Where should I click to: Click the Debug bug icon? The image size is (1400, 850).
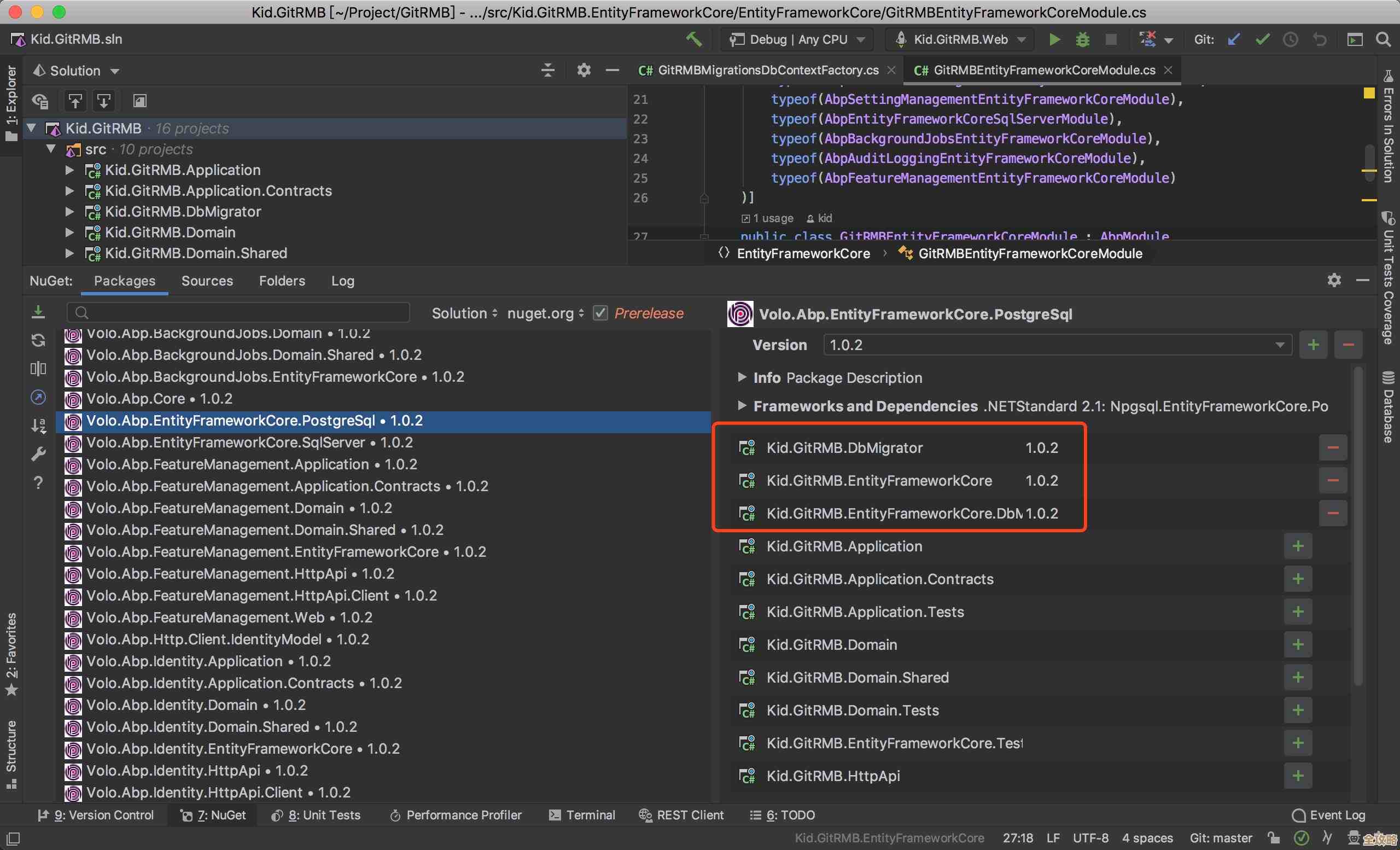(x=1082, y=39)
